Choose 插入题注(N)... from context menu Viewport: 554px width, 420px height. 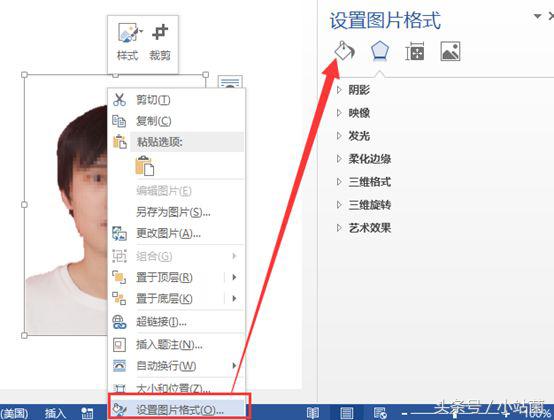(177, 344)
